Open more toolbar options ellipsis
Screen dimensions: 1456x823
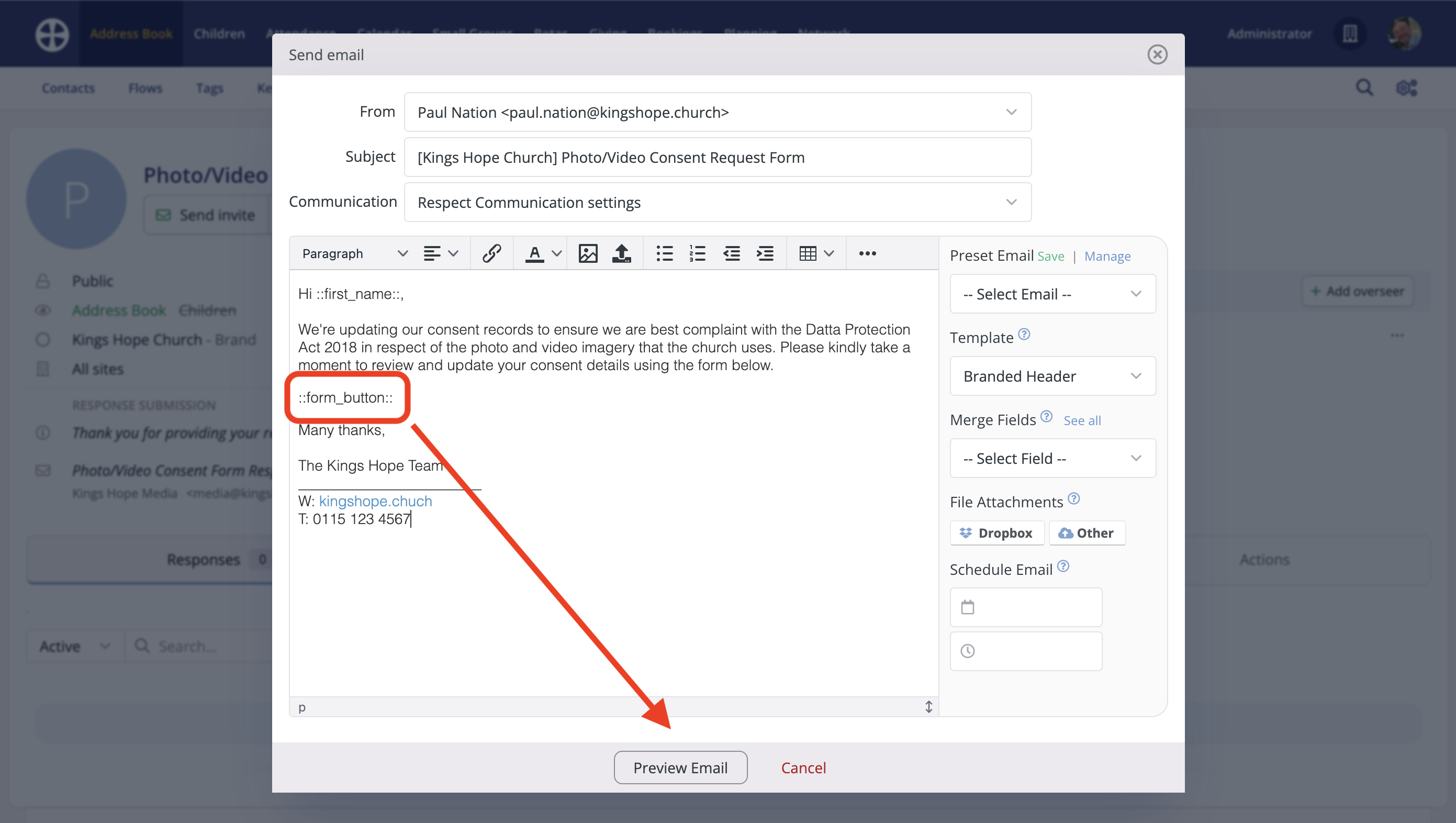tap(867, 253)
